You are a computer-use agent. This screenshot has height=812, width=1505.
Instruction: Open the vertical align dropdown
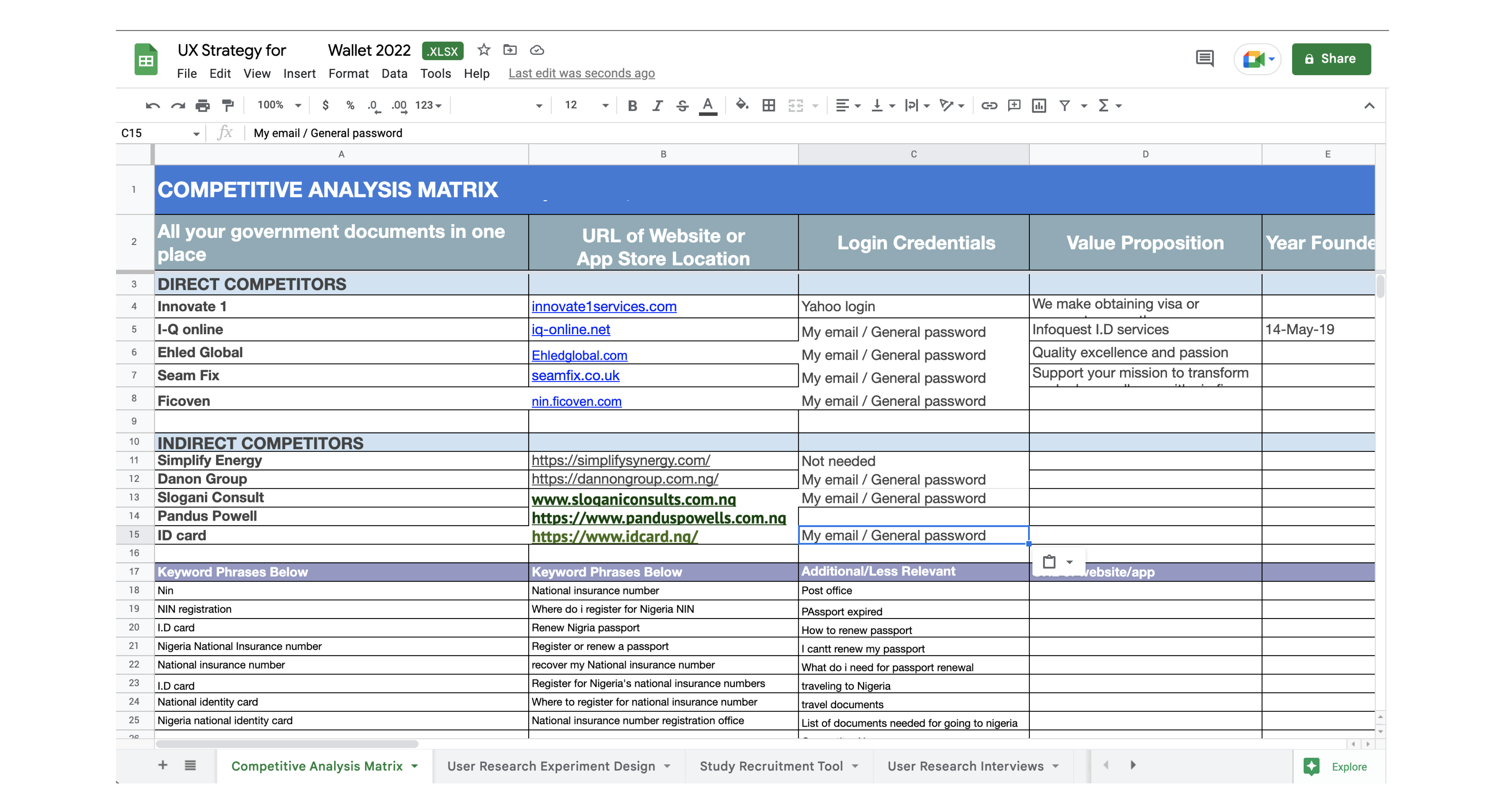pos(883,106)
